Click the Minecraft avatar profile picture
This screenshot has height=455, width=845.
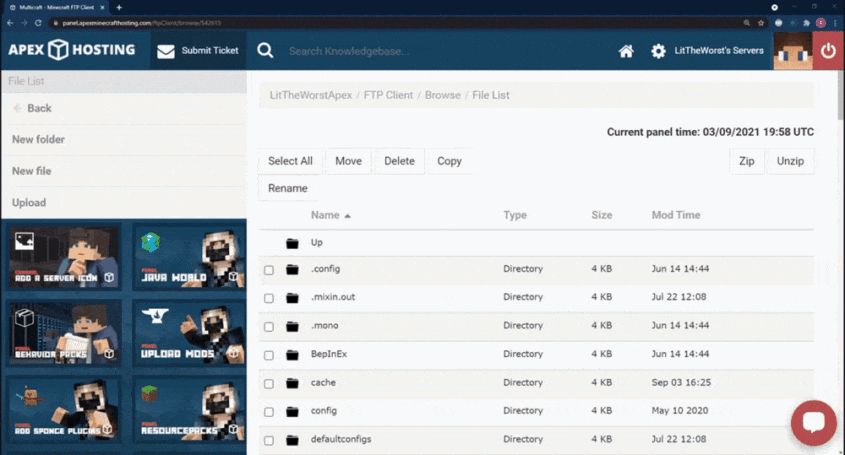793,51
